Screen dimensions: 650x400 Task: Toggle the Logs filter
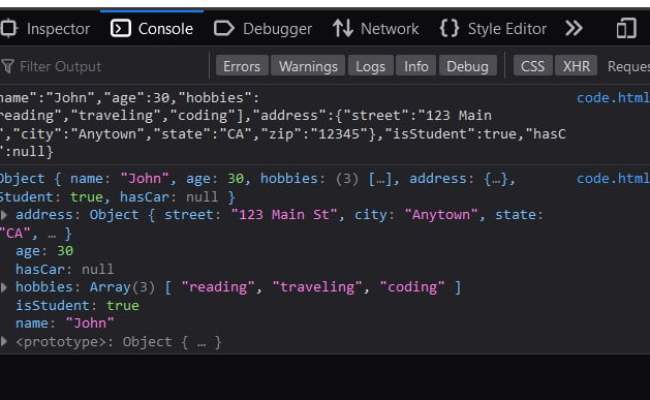tap(371, 66)
